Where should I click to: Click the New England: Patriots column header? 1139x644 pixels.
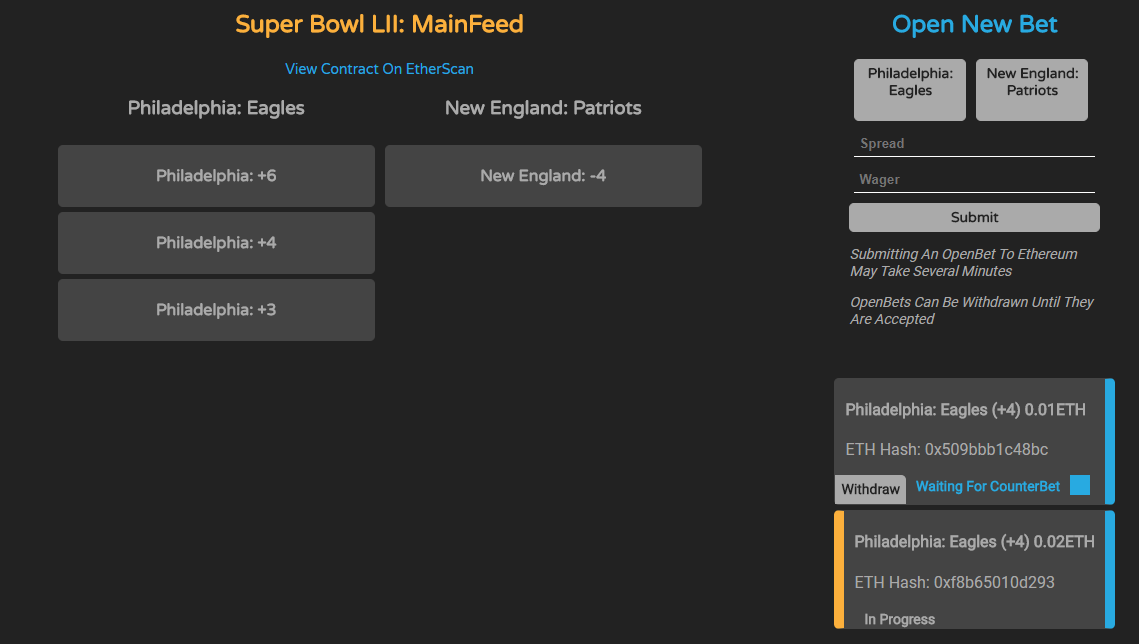pyautogui.click(x=543, y=108)
